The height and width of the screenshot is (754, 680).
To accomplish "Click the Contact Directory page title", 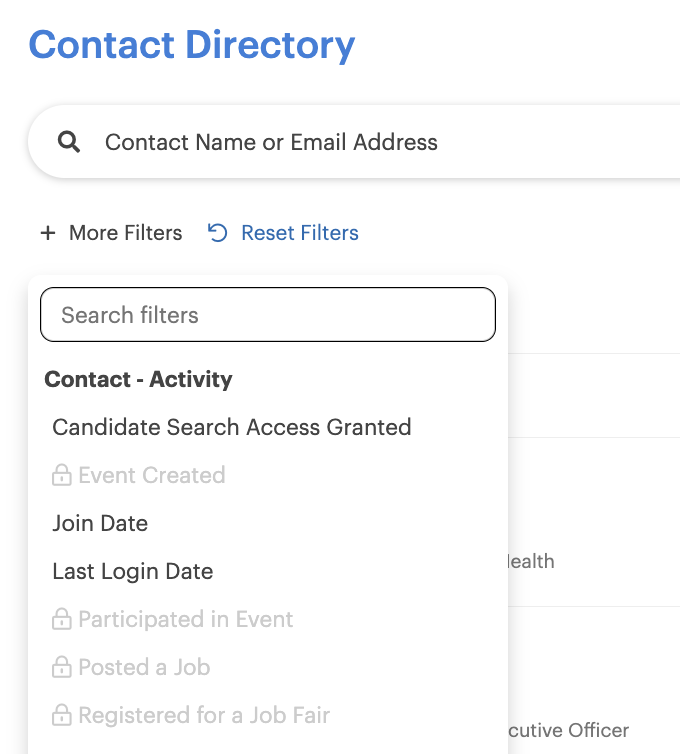I will [x=192, y=45].
